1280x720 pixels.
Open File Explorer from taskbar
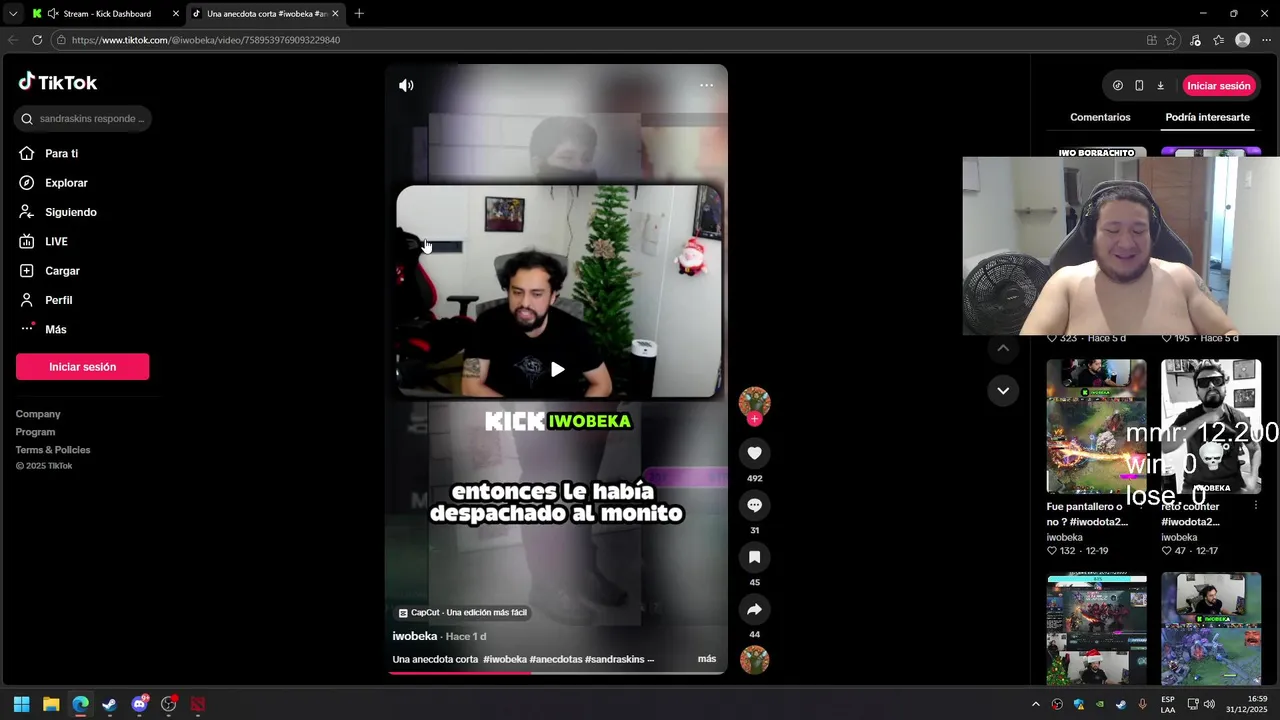[51, 704]
